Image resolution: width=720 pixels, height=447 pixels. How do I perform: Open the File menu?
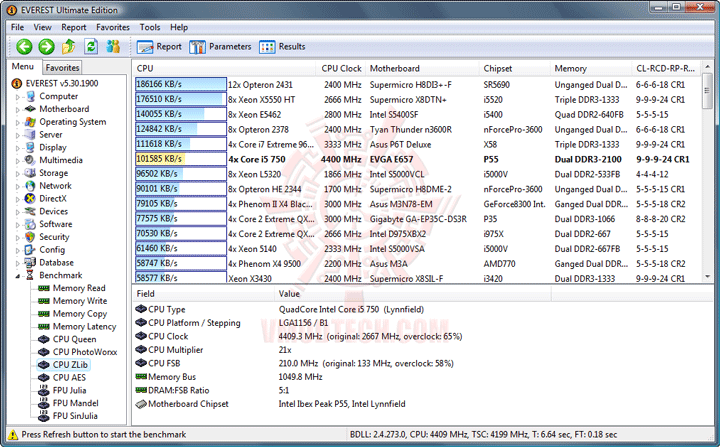(17, 27)
